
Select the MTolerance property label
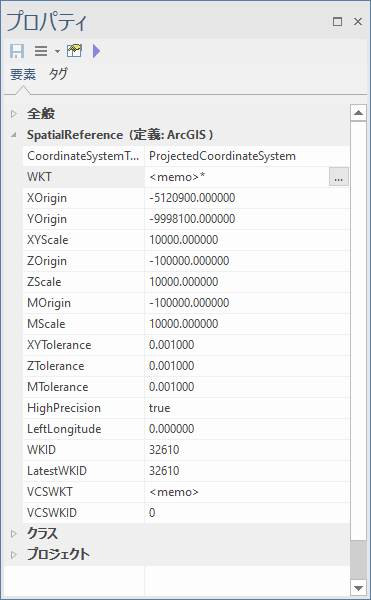tap(58, 387)
